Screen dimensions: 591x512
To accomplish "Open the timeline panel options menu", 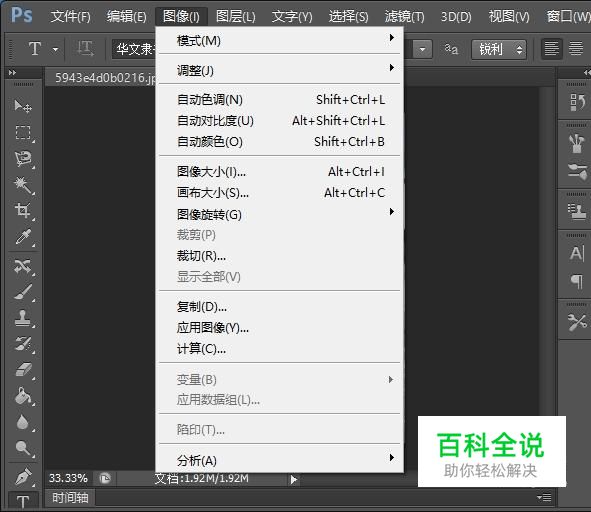I will coord(544,498).
